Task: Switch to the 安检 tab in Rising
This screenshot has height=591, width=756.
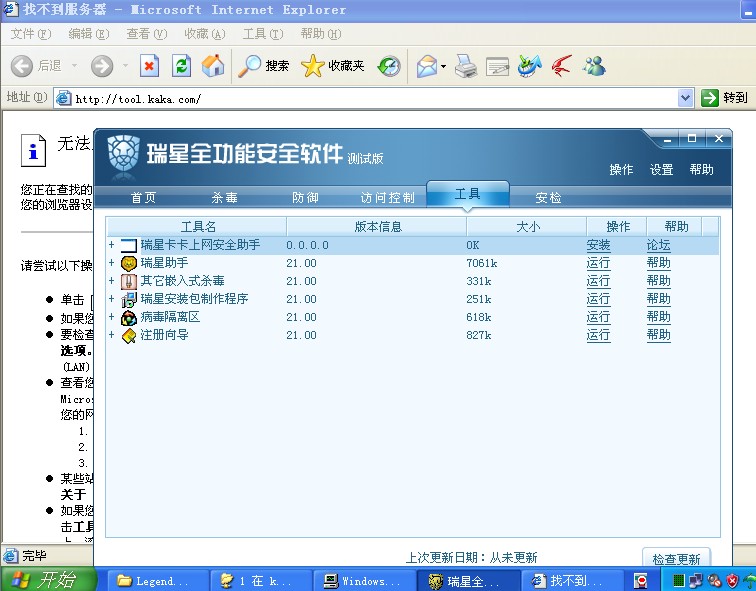Action: pyautogui.click(x=548, y=198)
